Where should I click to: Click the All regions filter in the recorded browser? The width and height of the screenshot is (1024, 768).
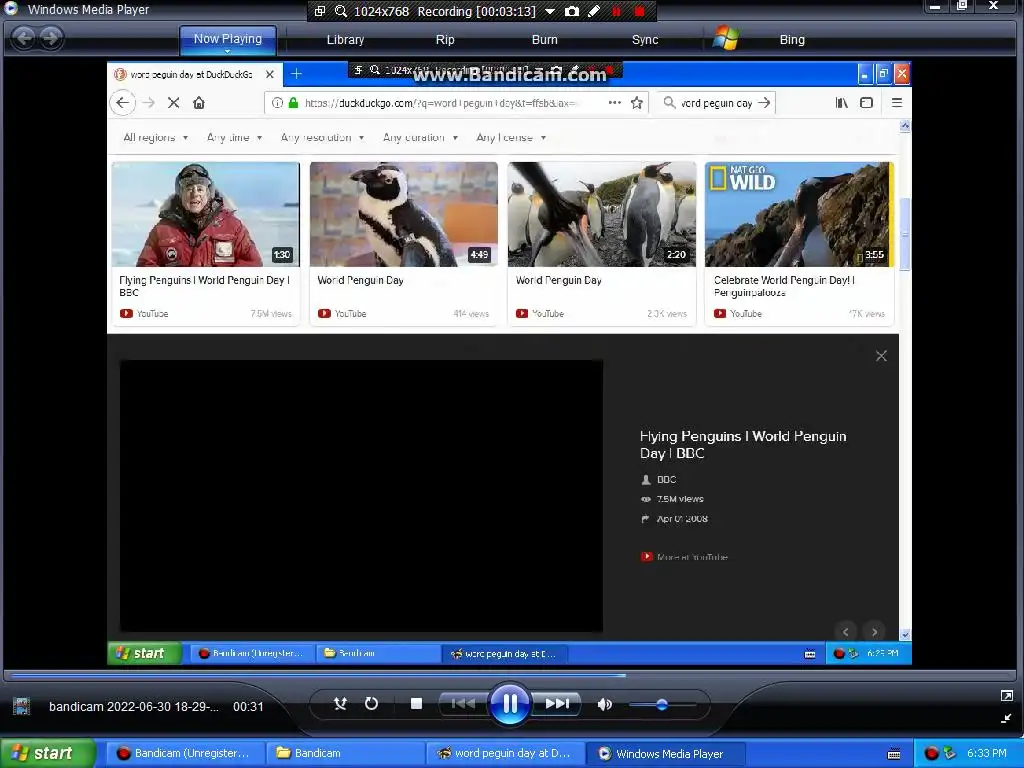pyautogui.click(x=156, y=138)
